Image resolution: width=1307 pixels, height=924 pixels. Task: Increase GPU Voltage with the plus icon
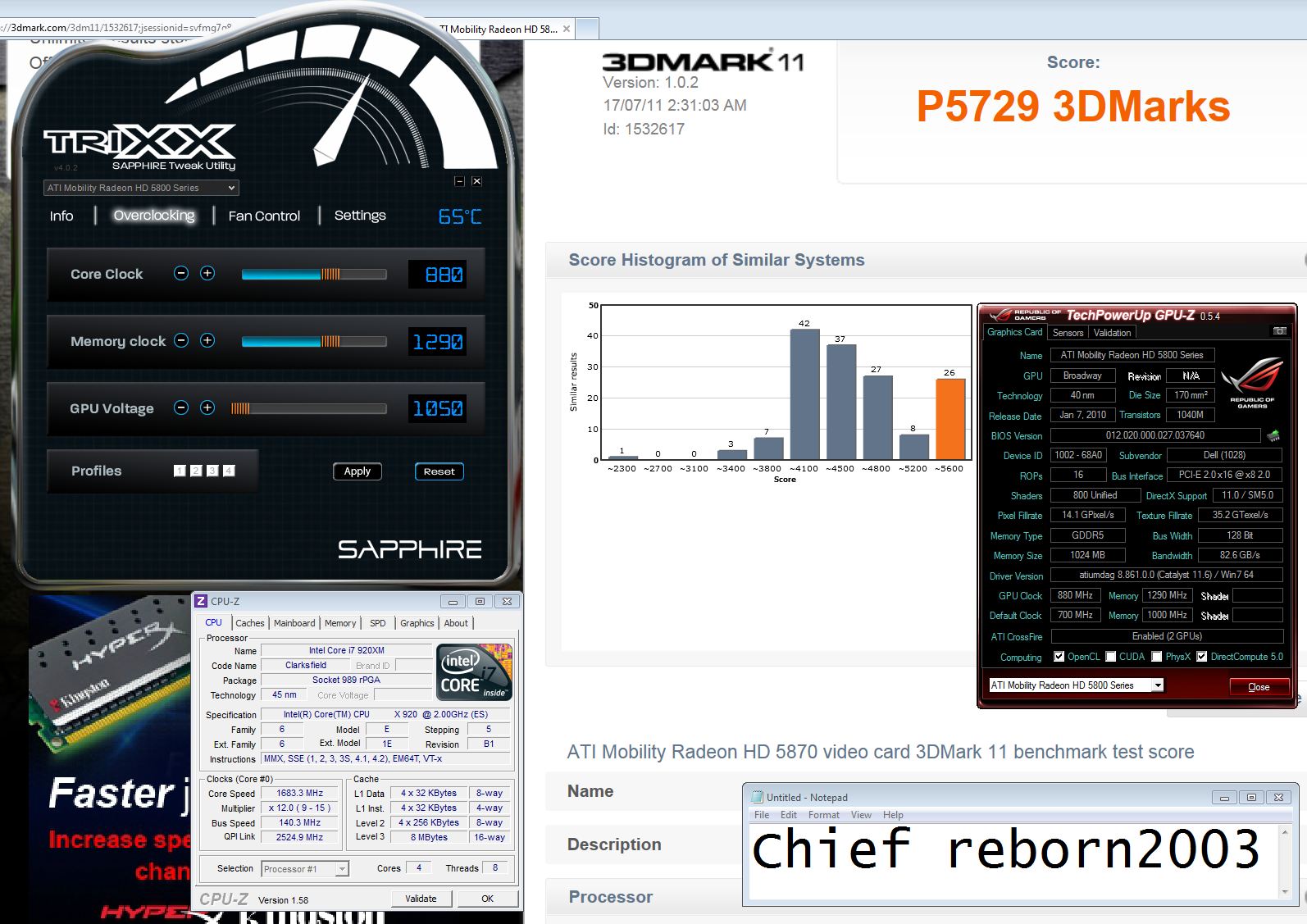(x=207, y=407)
